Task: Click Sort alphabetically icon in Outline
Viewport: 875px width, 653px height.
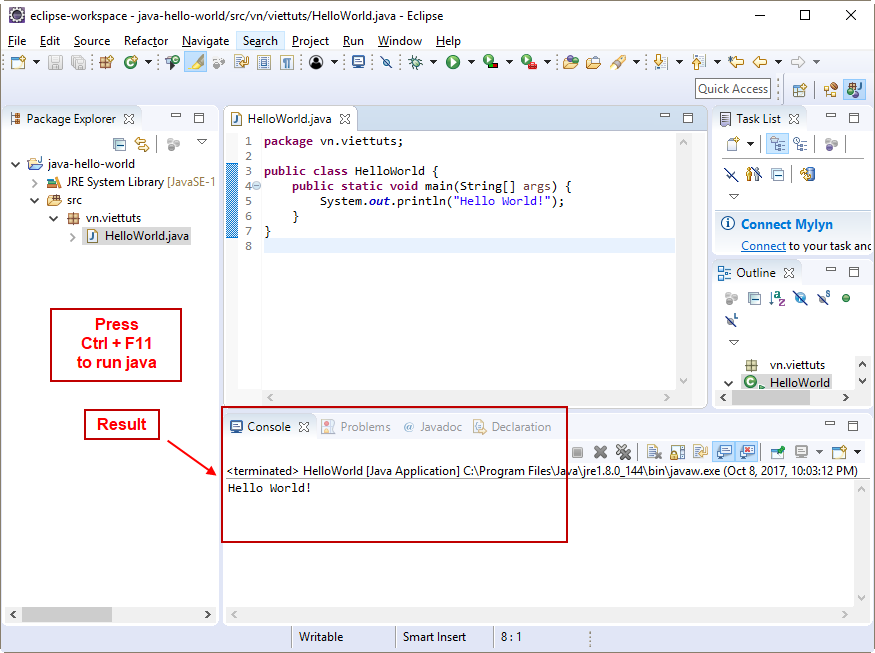Action: click(x=777, y=298)
